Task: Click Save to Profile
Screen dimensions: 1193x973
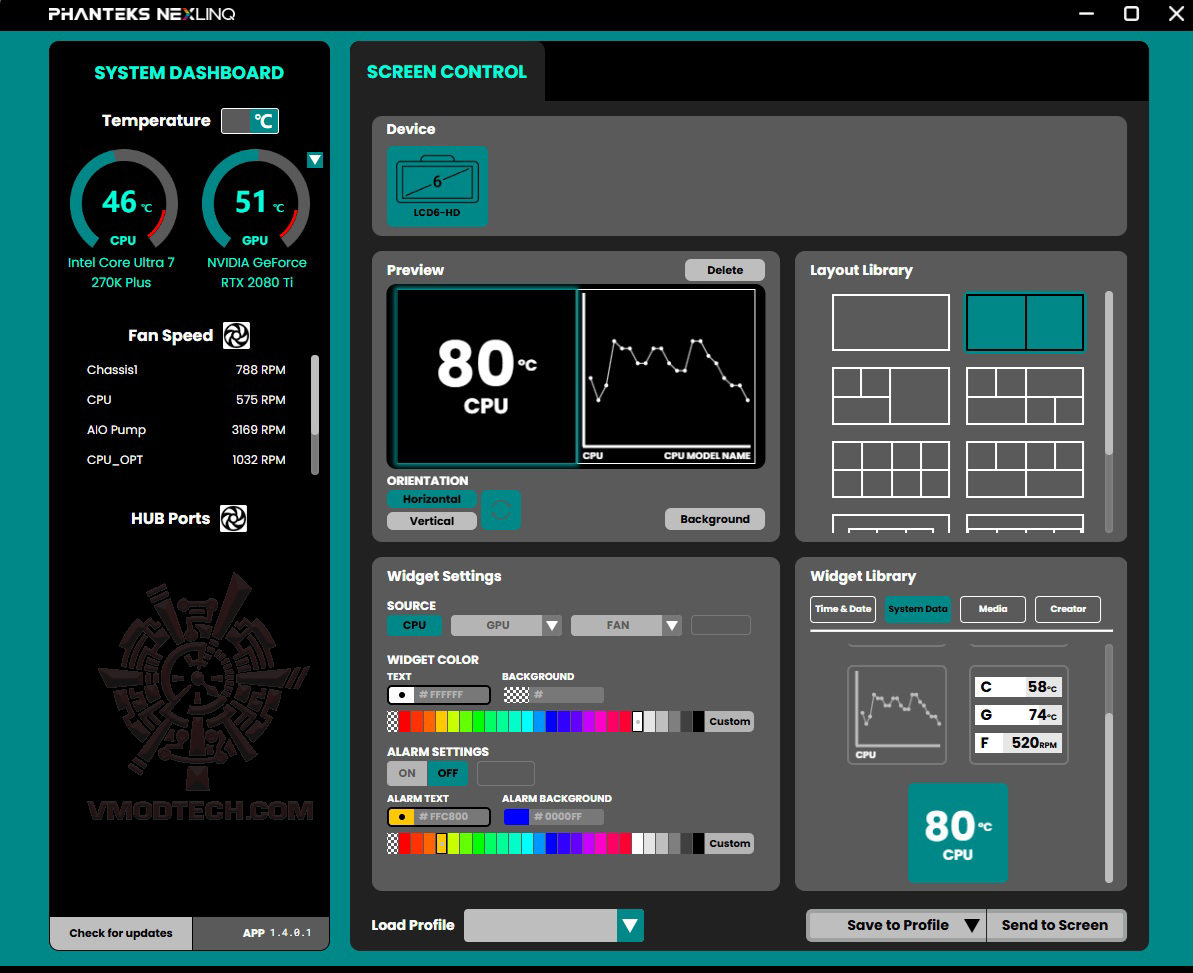Action: (898, 926)
